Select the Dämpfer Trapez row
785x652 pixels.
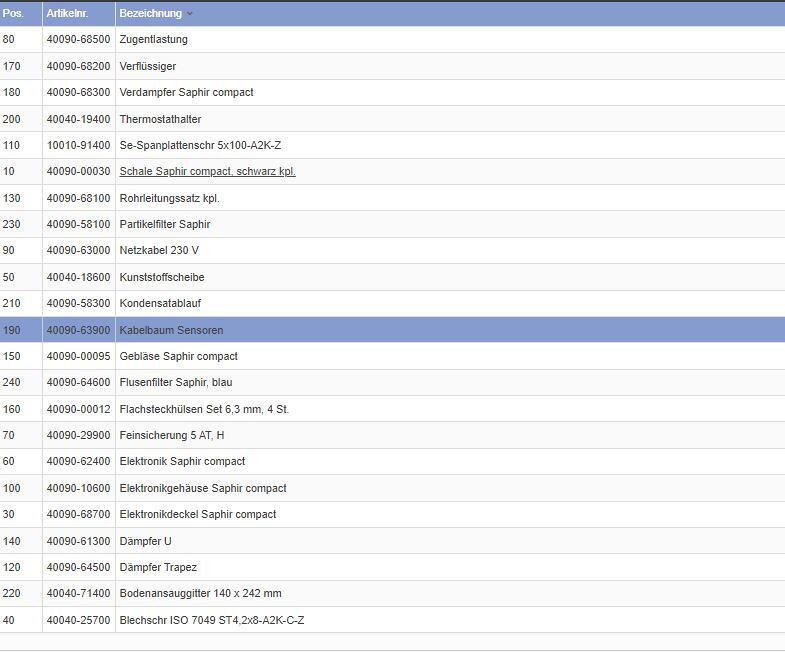pos(158,567)
